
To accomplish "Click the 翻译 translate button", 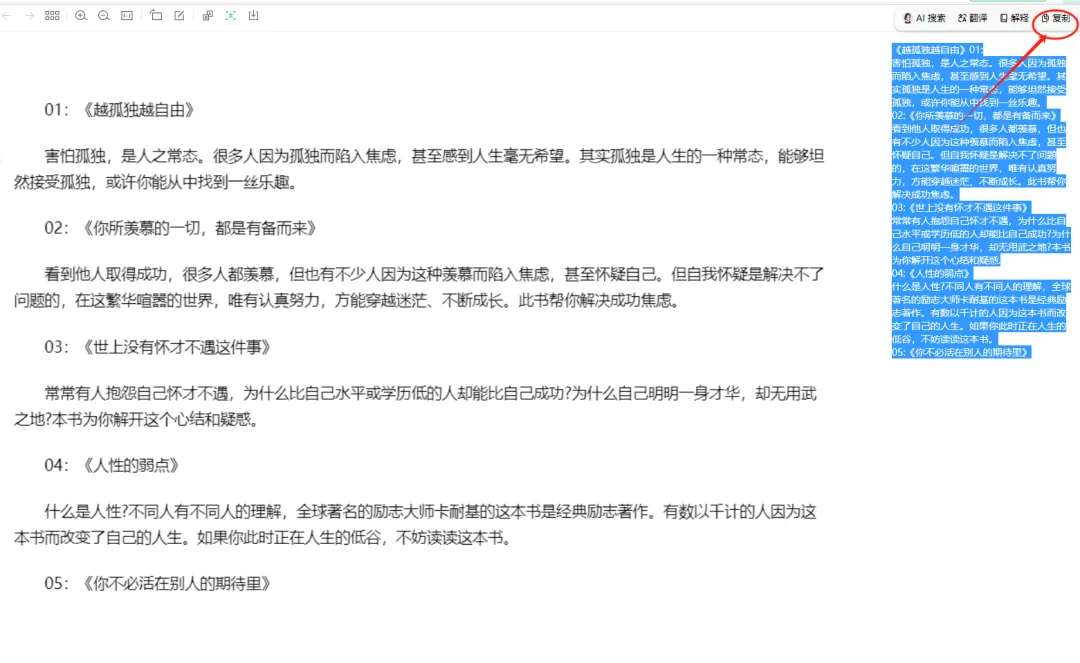I will tap(973, 18).
